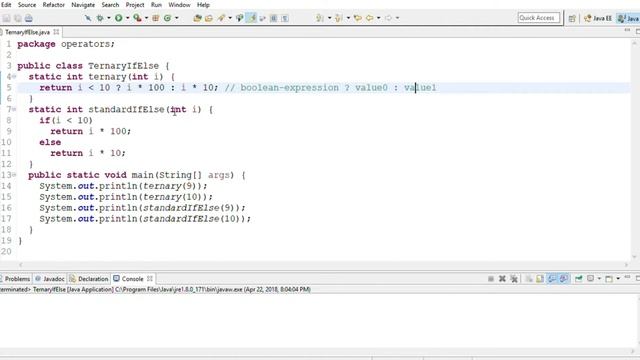Image resolution: width=640 pixels, height=360 pixels.
Task: Switch to the Javadoc tab
Action: click(x=50, y=279)
